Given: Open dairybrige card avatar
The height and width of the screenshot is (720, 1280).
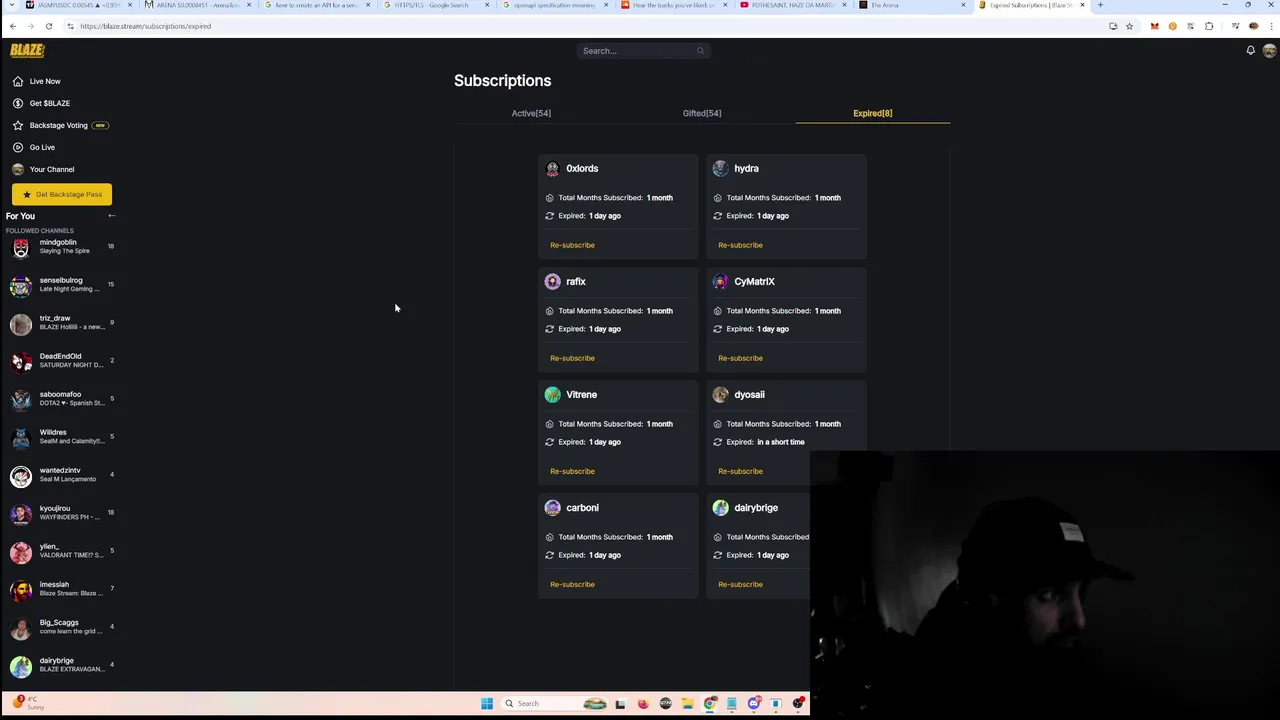Looking at the screenshot, I should tap(720, 508).
